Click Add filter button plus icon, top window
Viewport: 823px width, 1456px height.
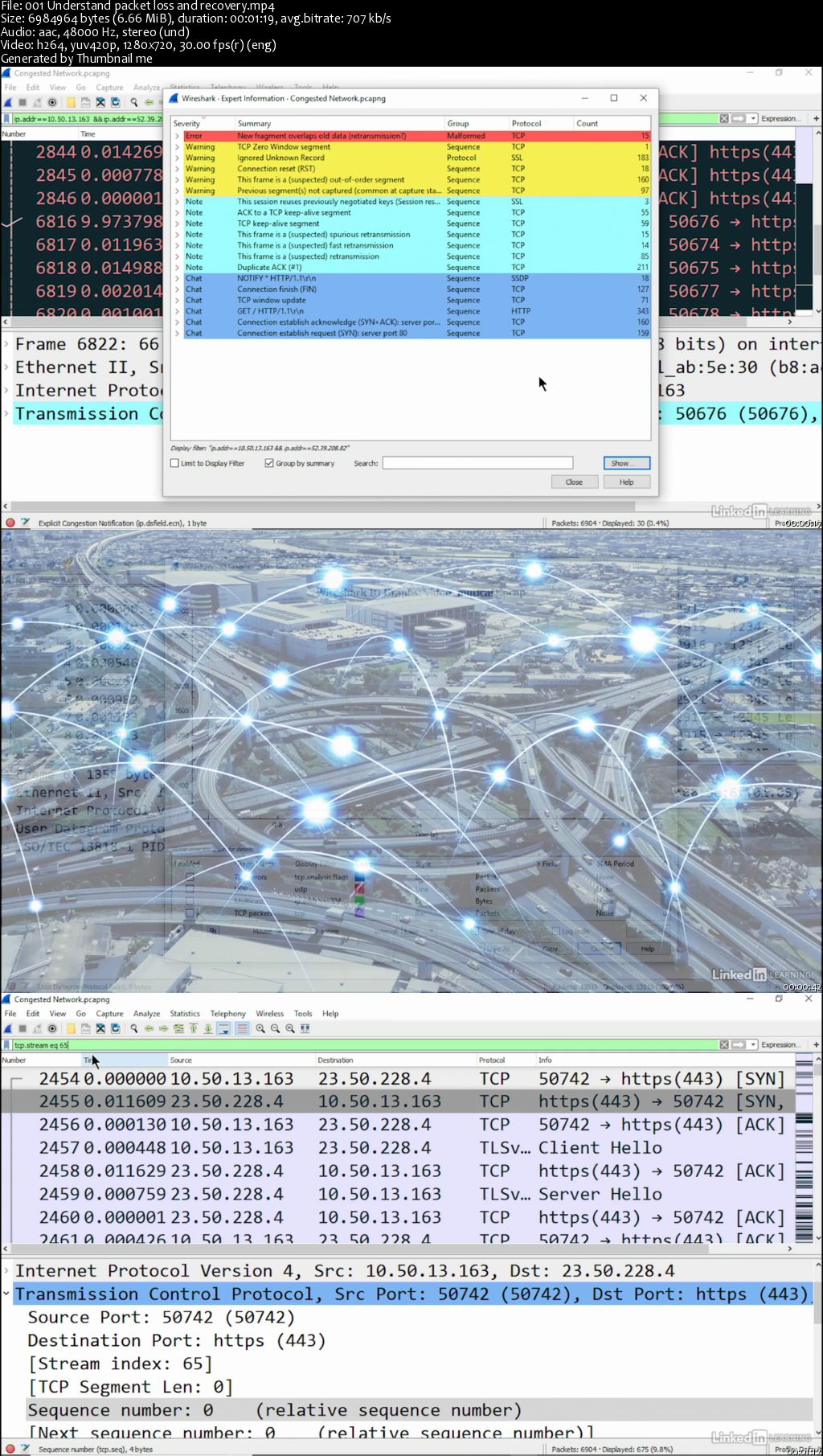tap(816, 118)
